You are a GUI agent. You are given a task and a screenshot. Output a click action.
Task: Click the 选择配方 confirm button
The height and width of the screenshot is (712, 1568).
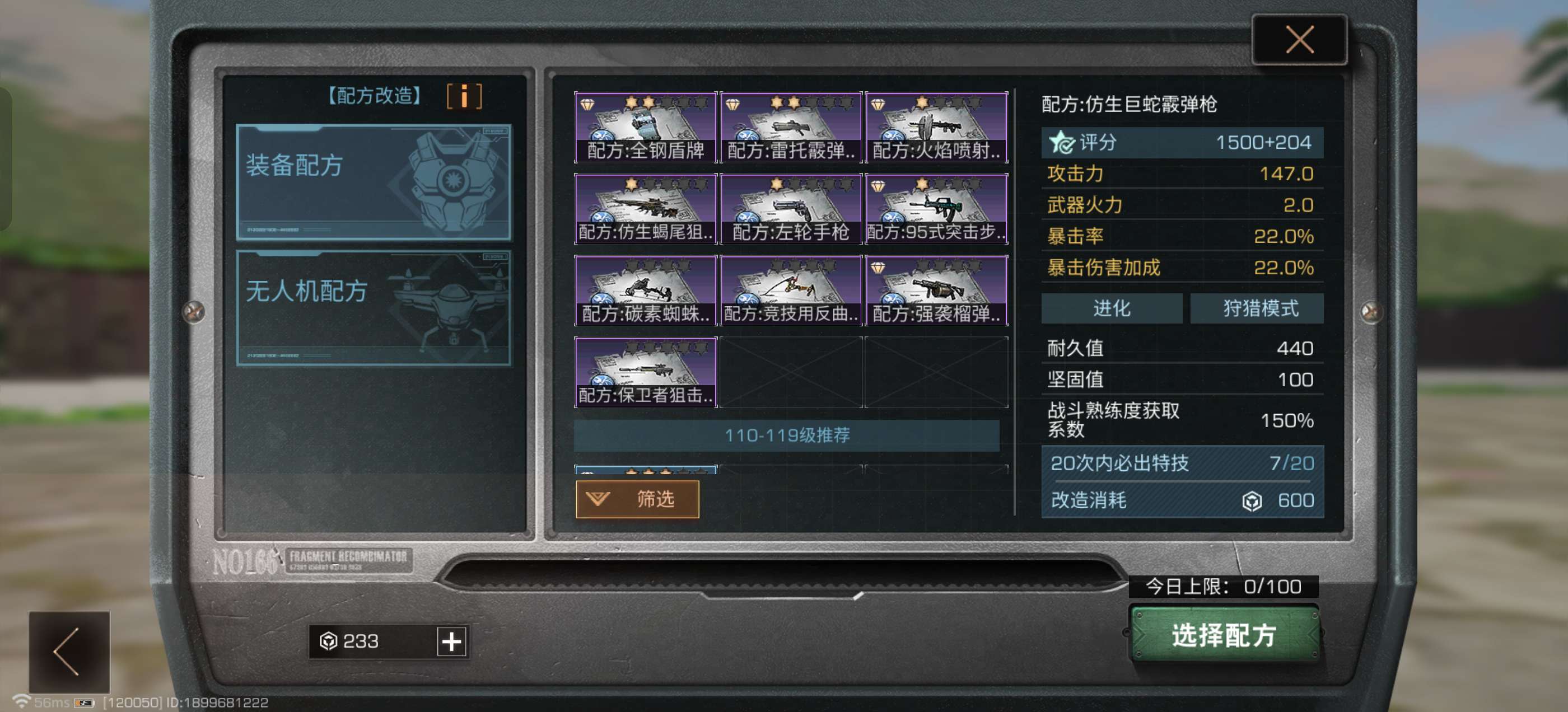pyautogui.click(x=1224, y=635)
